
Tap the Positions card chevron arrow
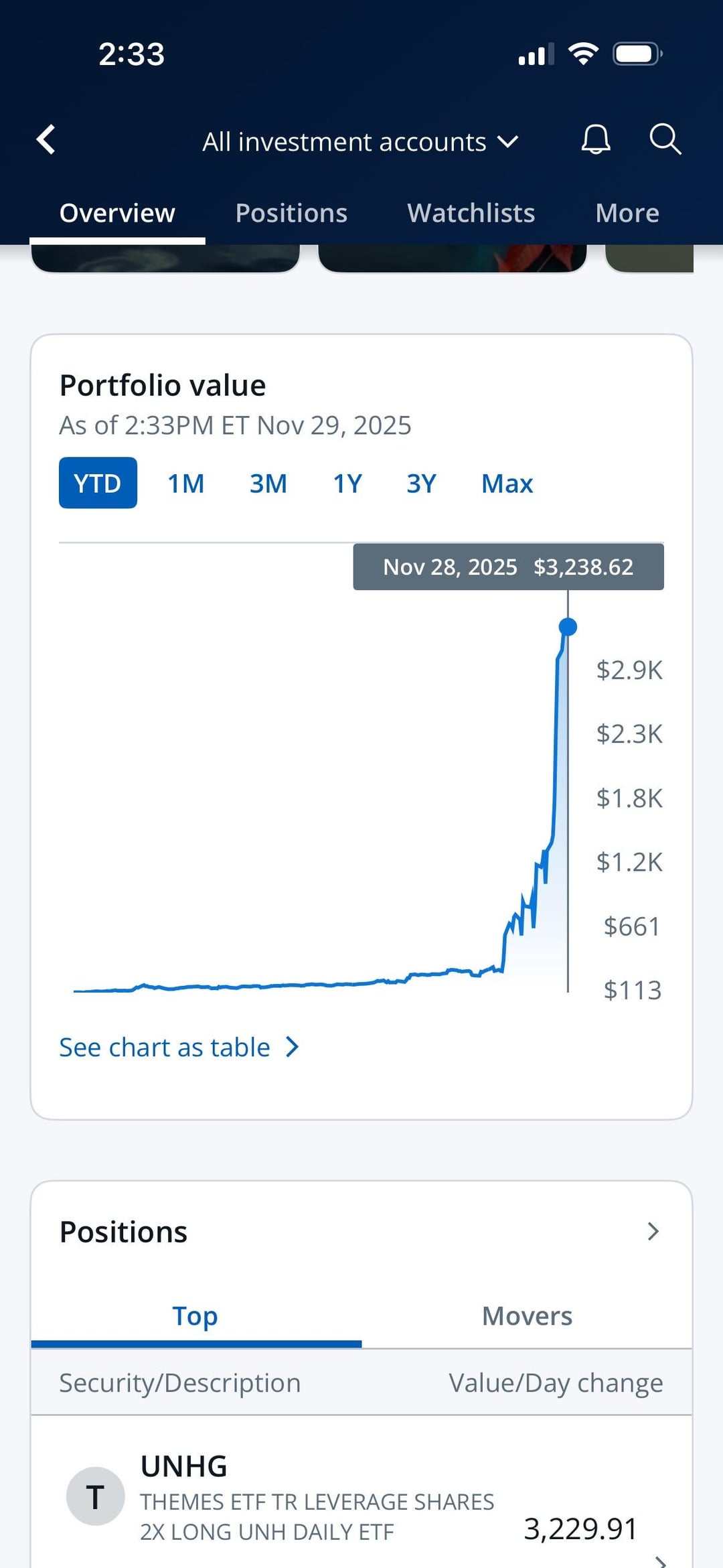[653, 1231]
